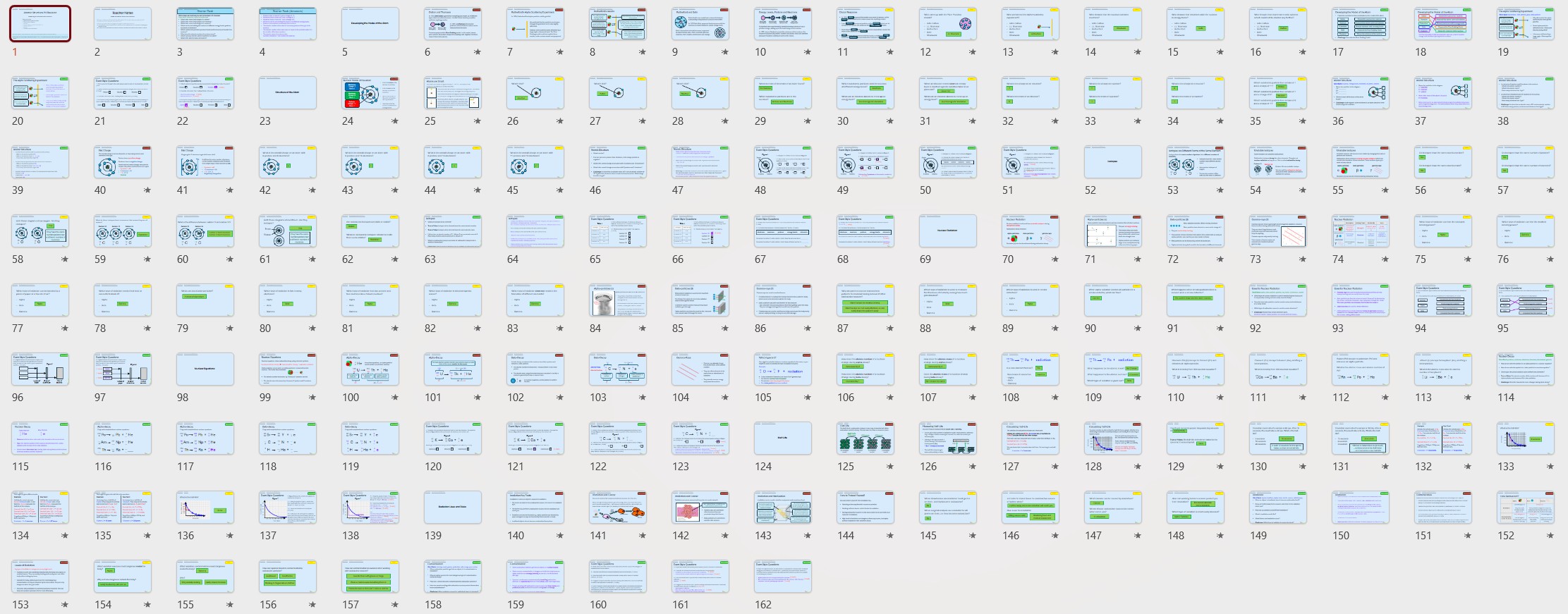Select the slide 1 title thumbnail

tap(40, 24)
